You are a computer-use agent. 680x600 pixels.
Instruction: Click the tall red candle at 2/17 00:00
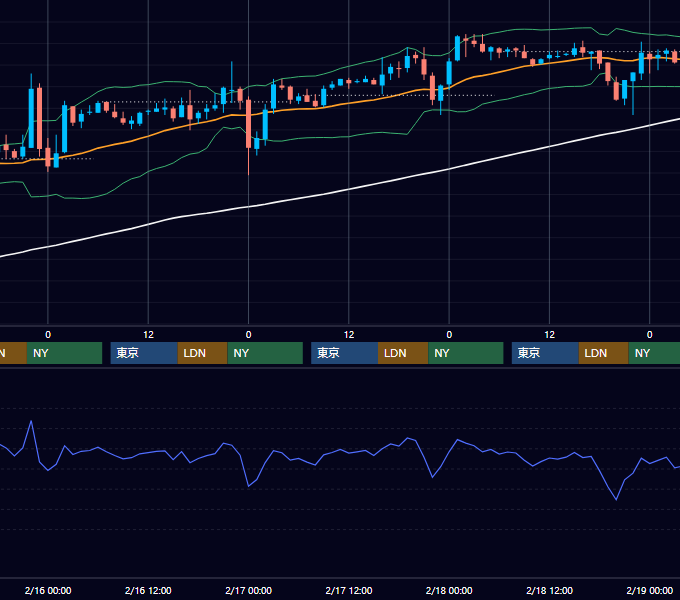click(x=248, y=126)
